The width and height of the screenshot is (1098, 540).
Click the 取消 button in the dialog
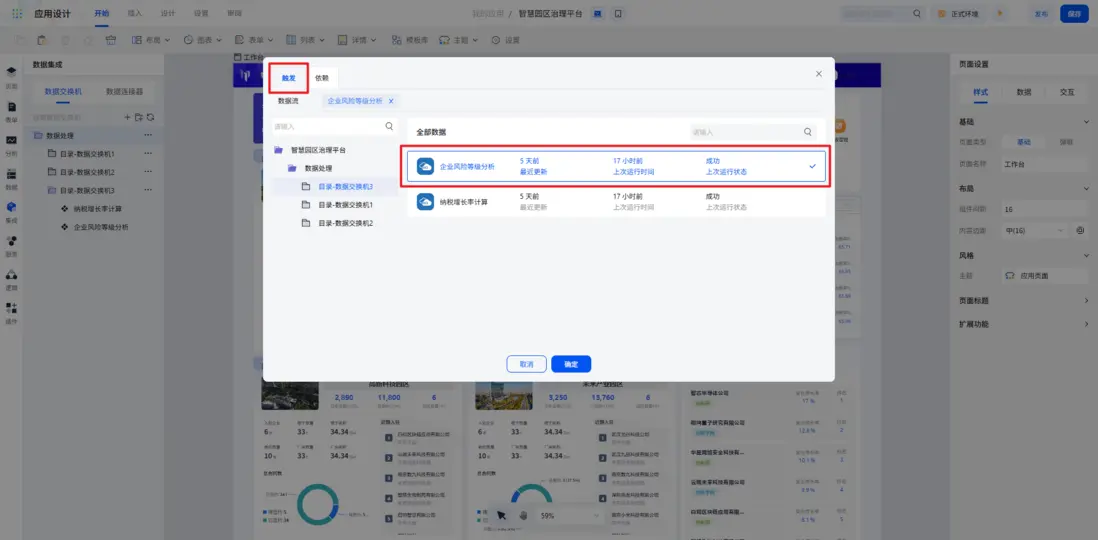click(x=527, y=364)
